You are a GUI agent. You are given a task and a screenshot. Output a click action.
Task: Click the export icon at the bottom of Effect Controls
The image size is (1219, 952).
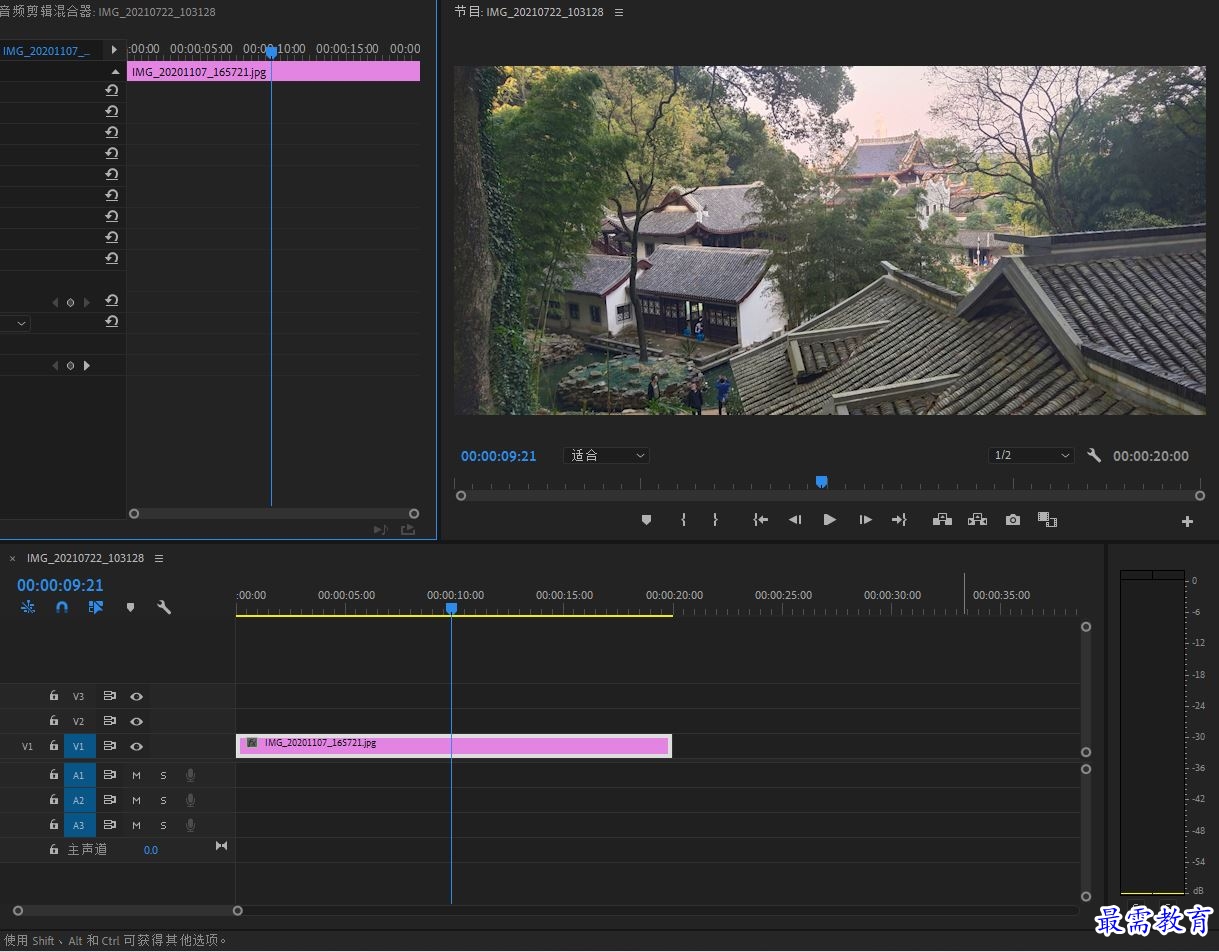[408, 529]
